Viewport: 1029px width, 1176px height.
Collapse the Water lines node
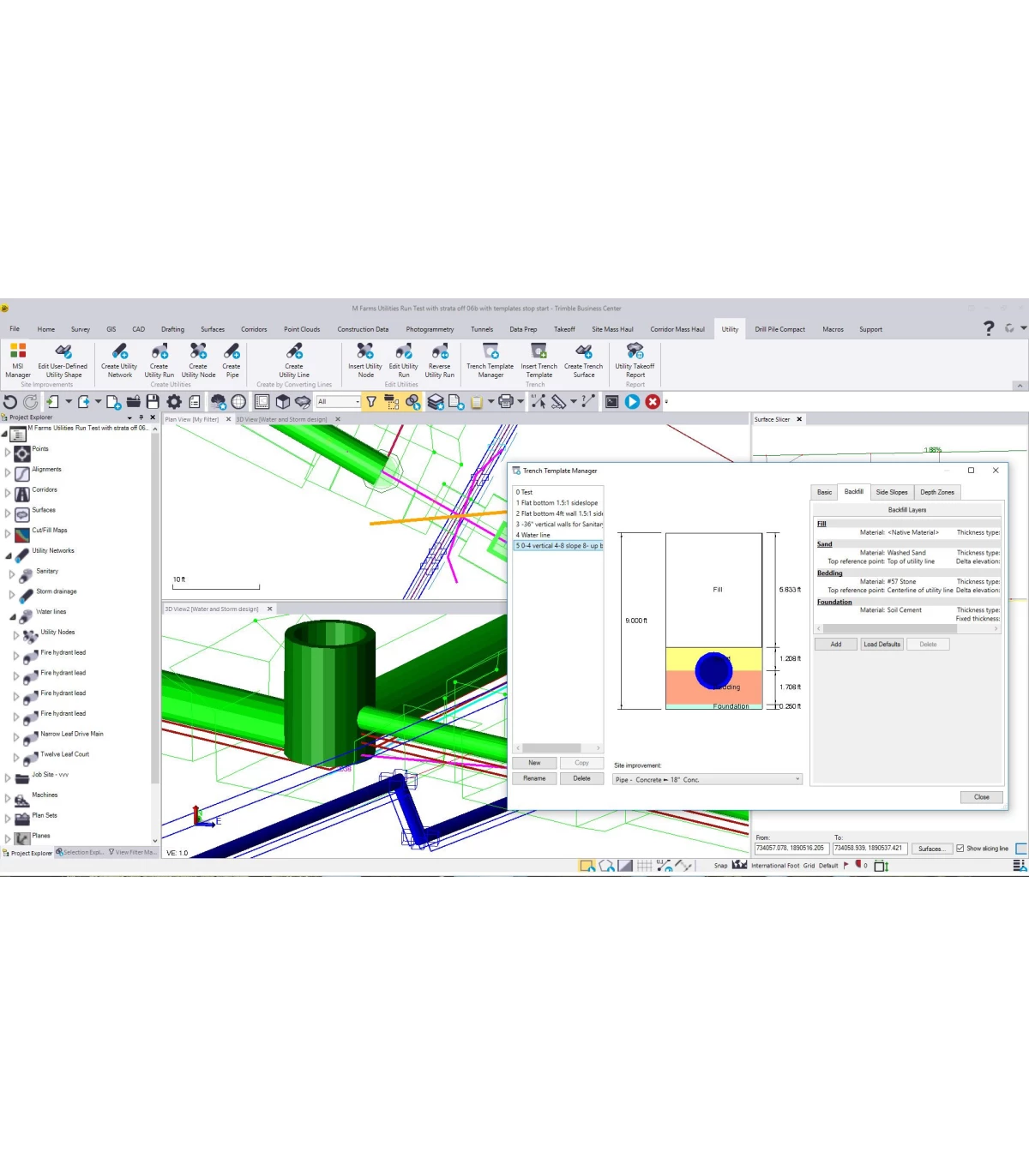tap(12, 616)
